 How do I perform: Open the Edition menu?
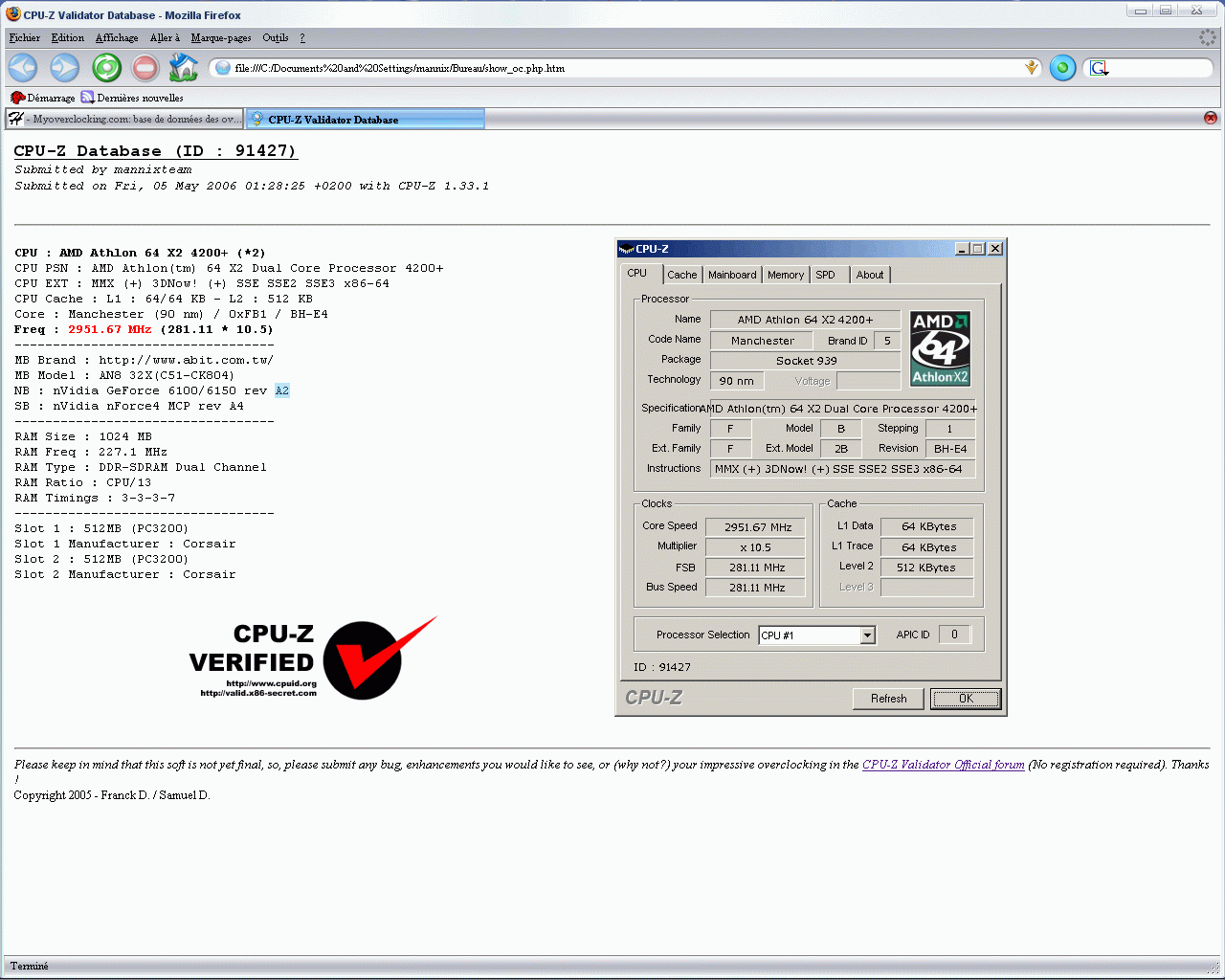(68, 37)
